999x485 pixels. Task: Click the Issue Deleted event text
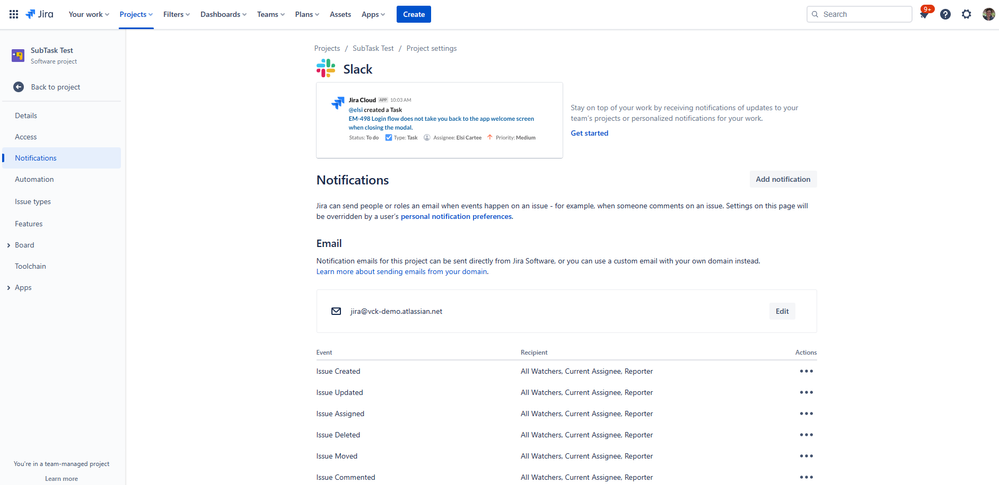(x=338, y=435)
